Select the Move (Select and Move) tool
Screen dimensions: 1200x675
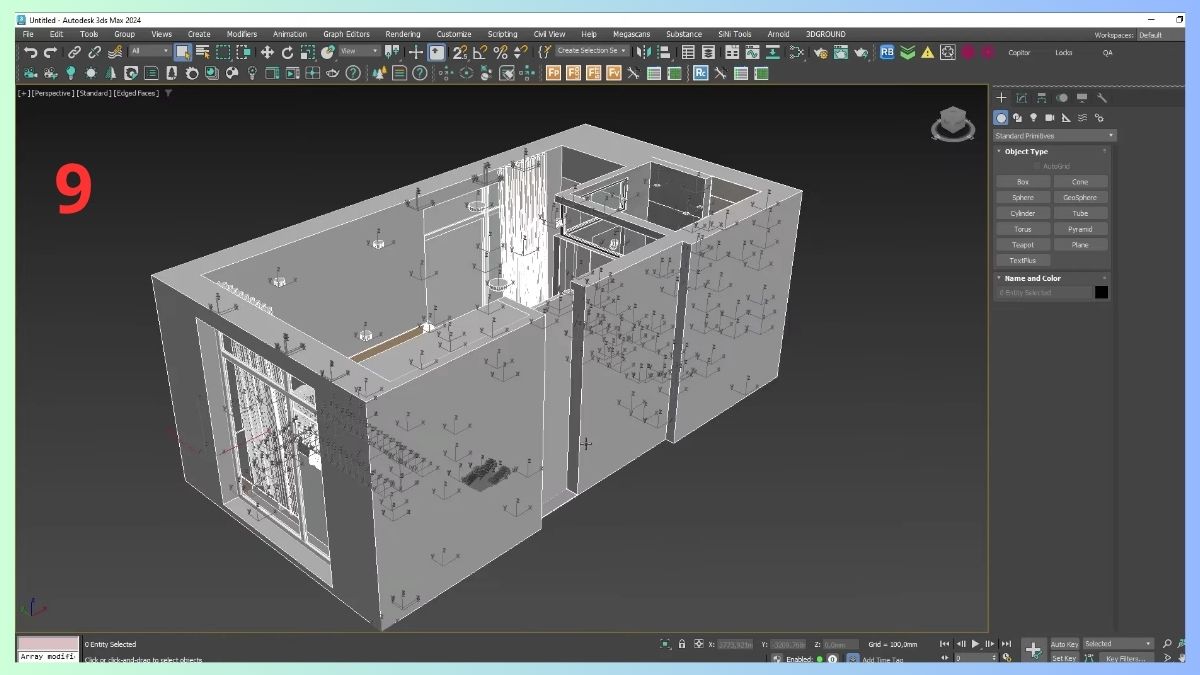pyautogui.click(x=269, y=52)
